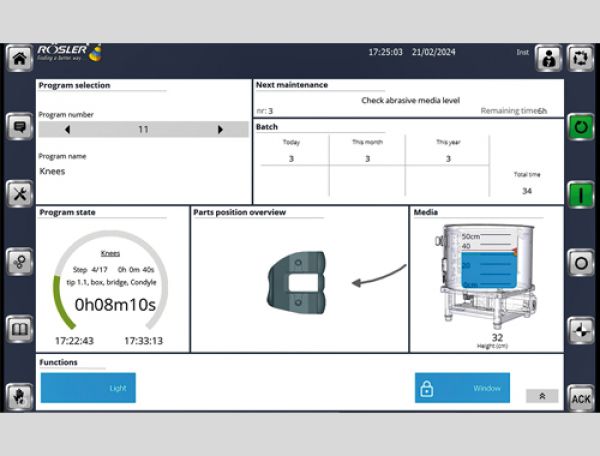Open the process nodes sidebar icon
The width and height of the screenshot is (600, 456).
(x=19, y=262)
